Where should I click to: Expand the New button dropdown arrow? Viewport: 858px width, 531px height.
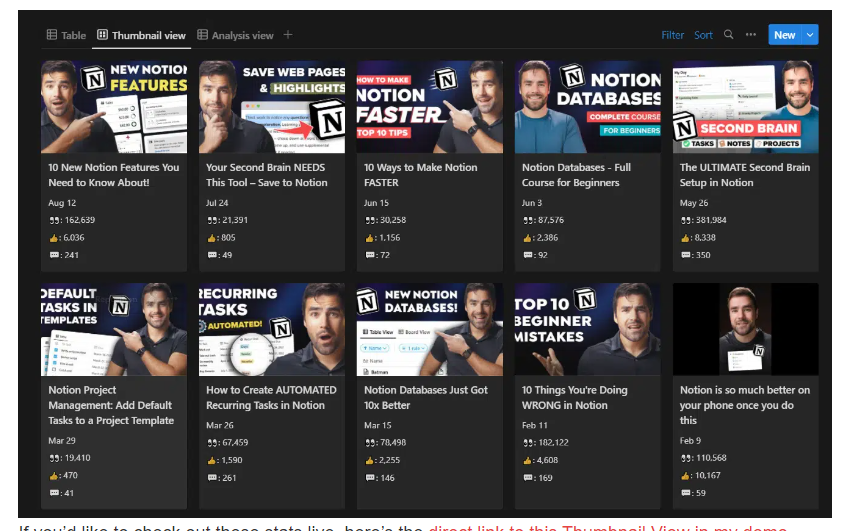(x=810, y=35)
